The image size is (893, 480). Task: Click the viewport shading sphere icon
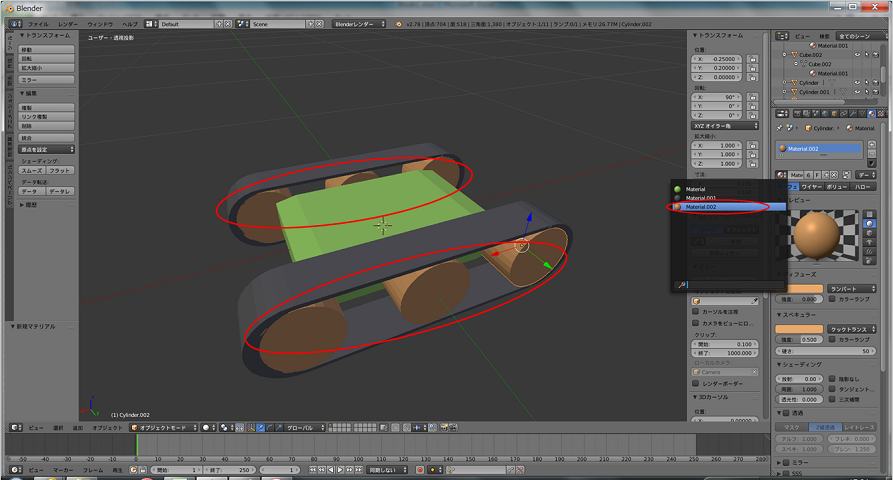[206, 427]
